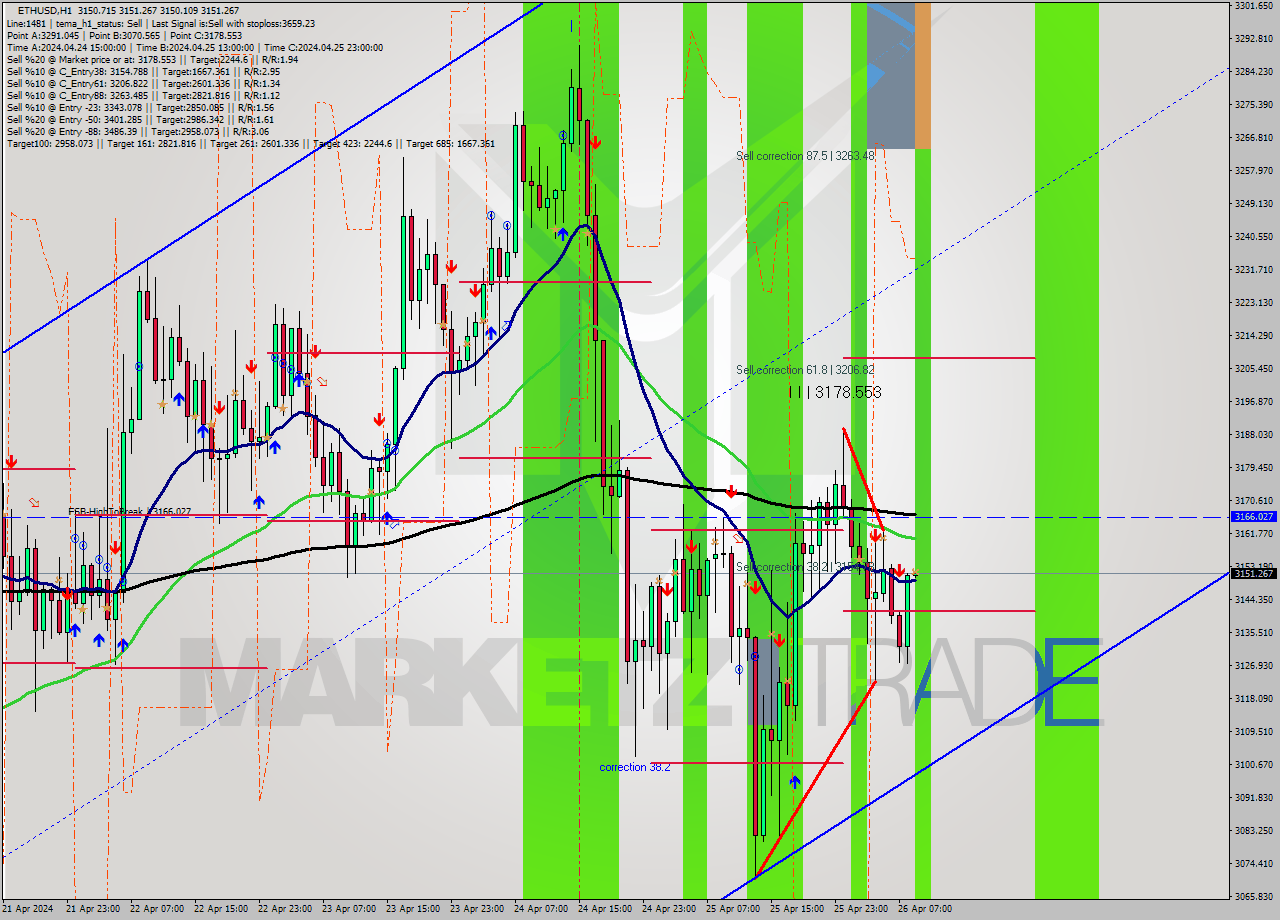Viewport: 1280px width, 920px height.
Task: Click the red down arrow above "Sell correction 38.2"
Action: point(690,547)
